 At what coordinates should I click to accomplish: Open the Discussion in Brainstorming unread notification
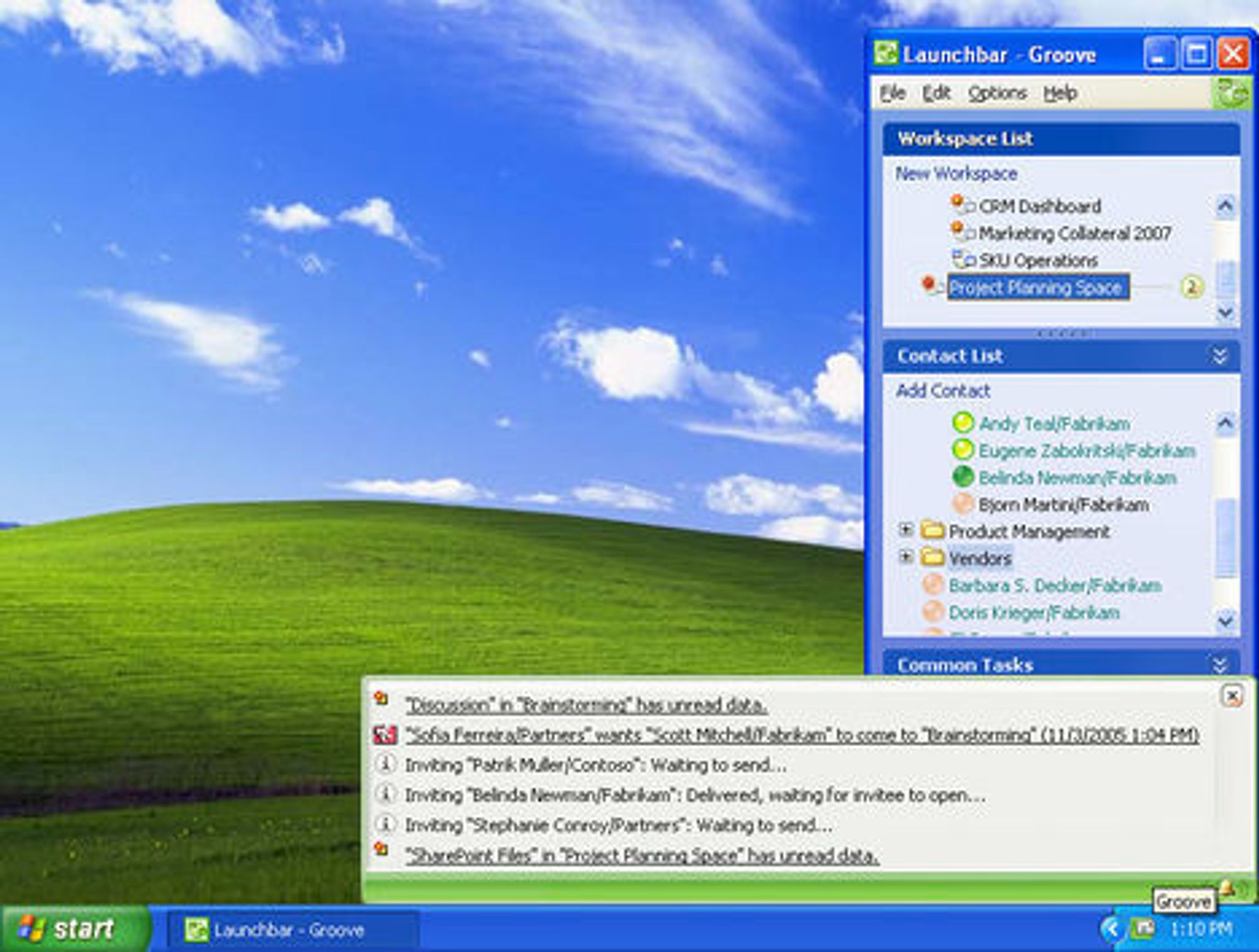click(x=586, y=705)
